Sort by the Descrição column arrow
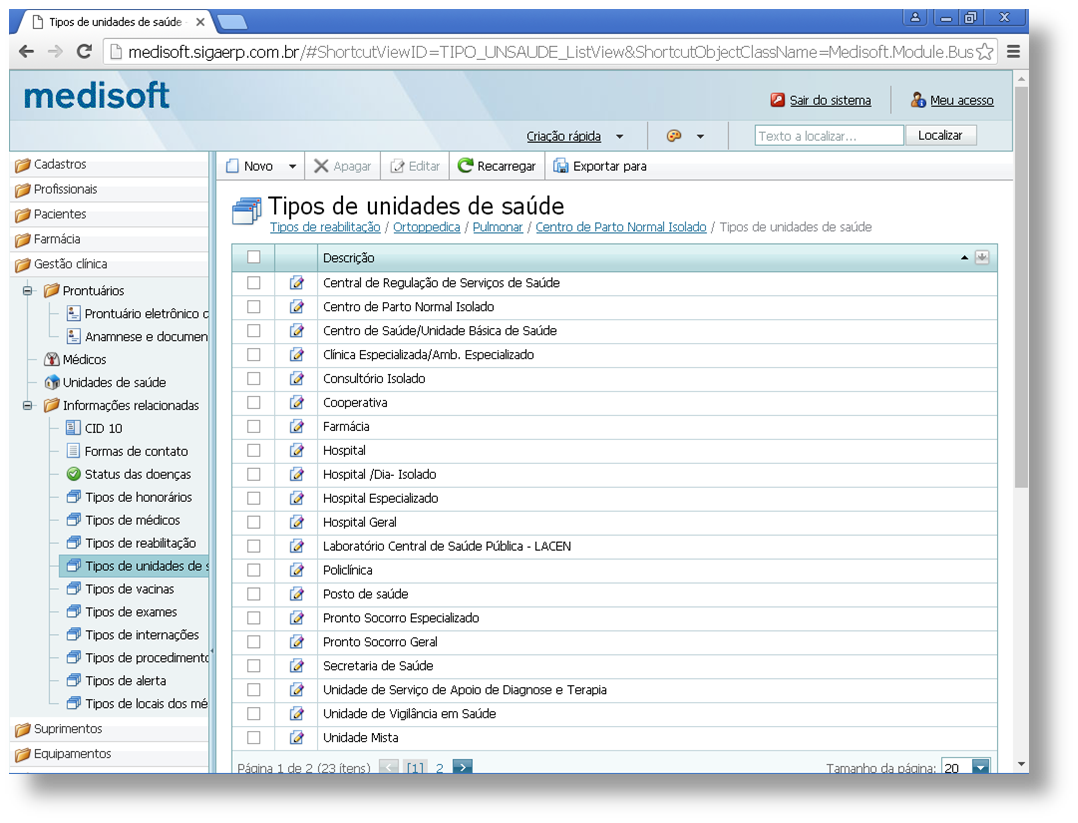This screenshot has width=1078, height=823. tap(965, 258)
